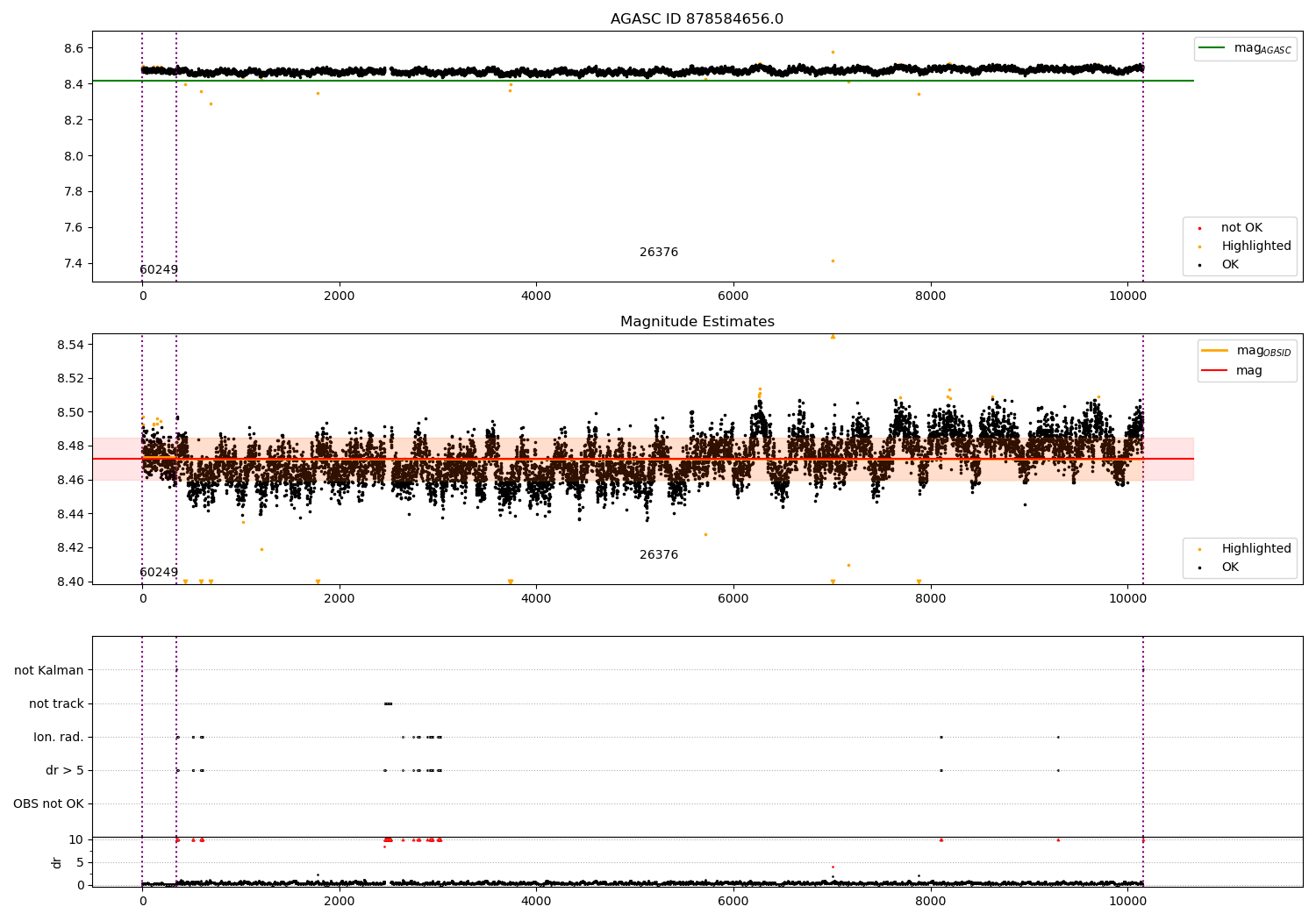Click the 10000 x-axis tick of the top plot

pos(1127,296)
